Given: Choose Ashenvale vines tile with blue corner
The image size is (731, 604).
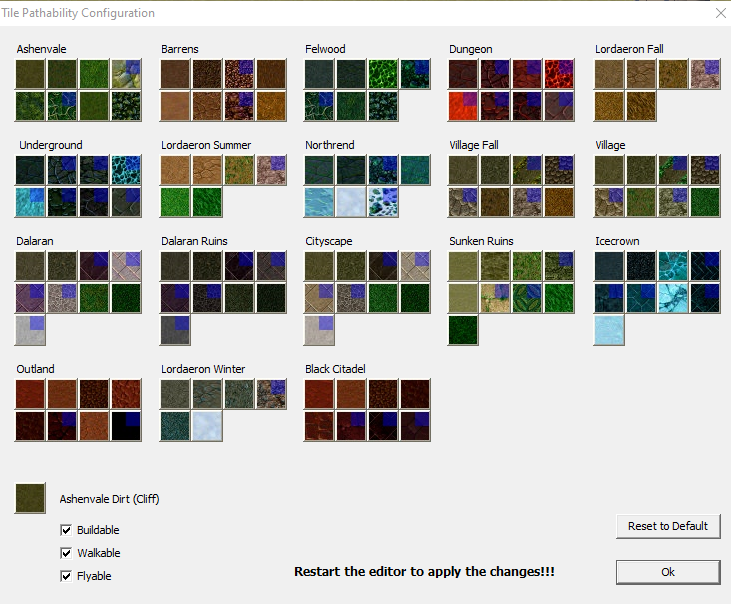Looking at the screenshot, I should (x=62, y=106).
